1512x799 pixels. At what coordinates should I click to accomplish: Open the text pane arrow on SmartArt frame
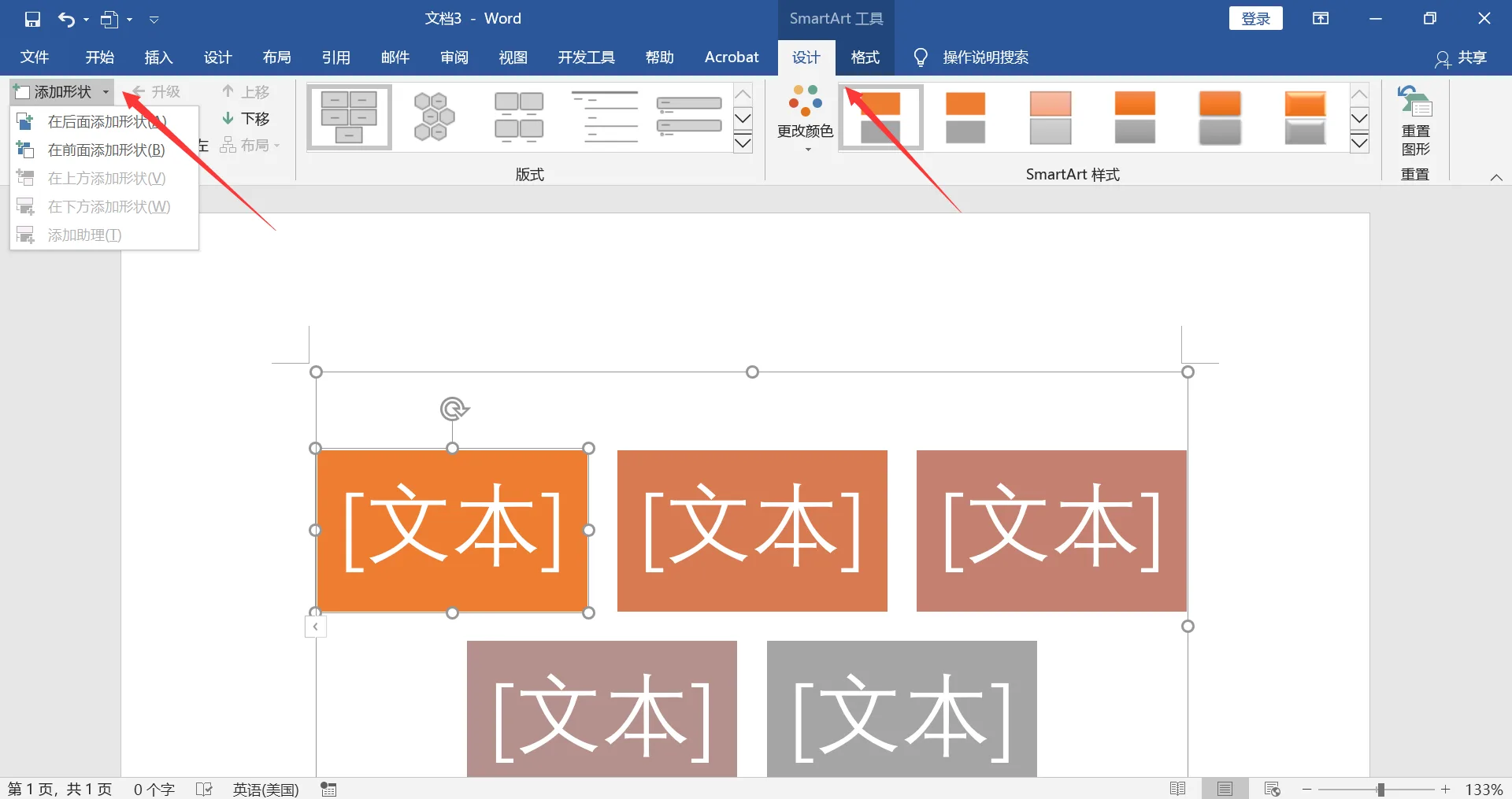[x=315, y=627]
